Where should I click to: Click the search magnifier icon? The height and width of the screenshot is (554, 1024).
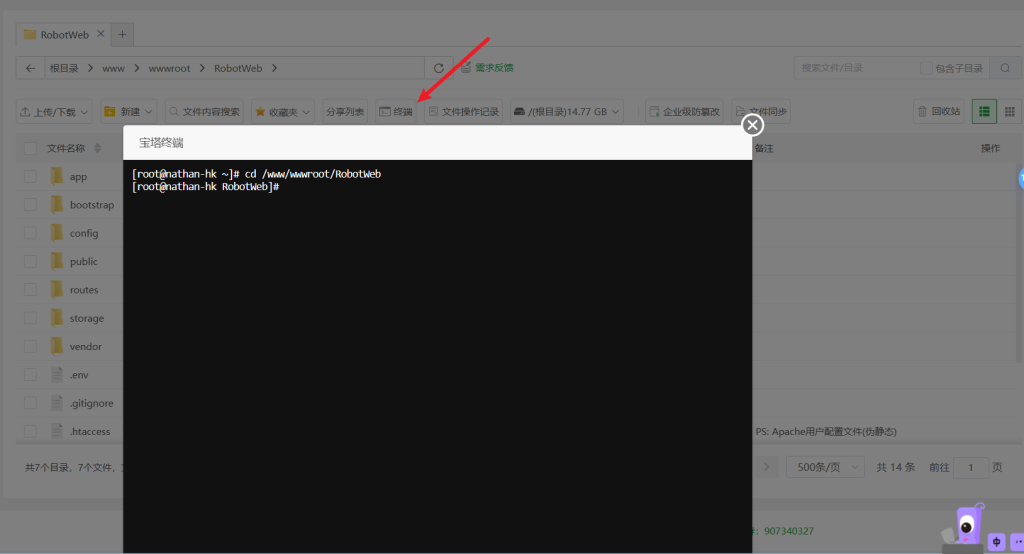1004,68
